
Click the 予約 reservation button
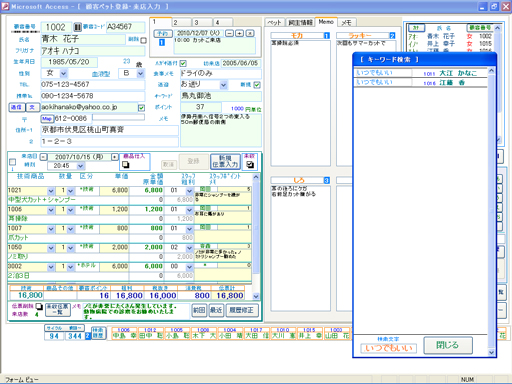click(x=163, y=33)
